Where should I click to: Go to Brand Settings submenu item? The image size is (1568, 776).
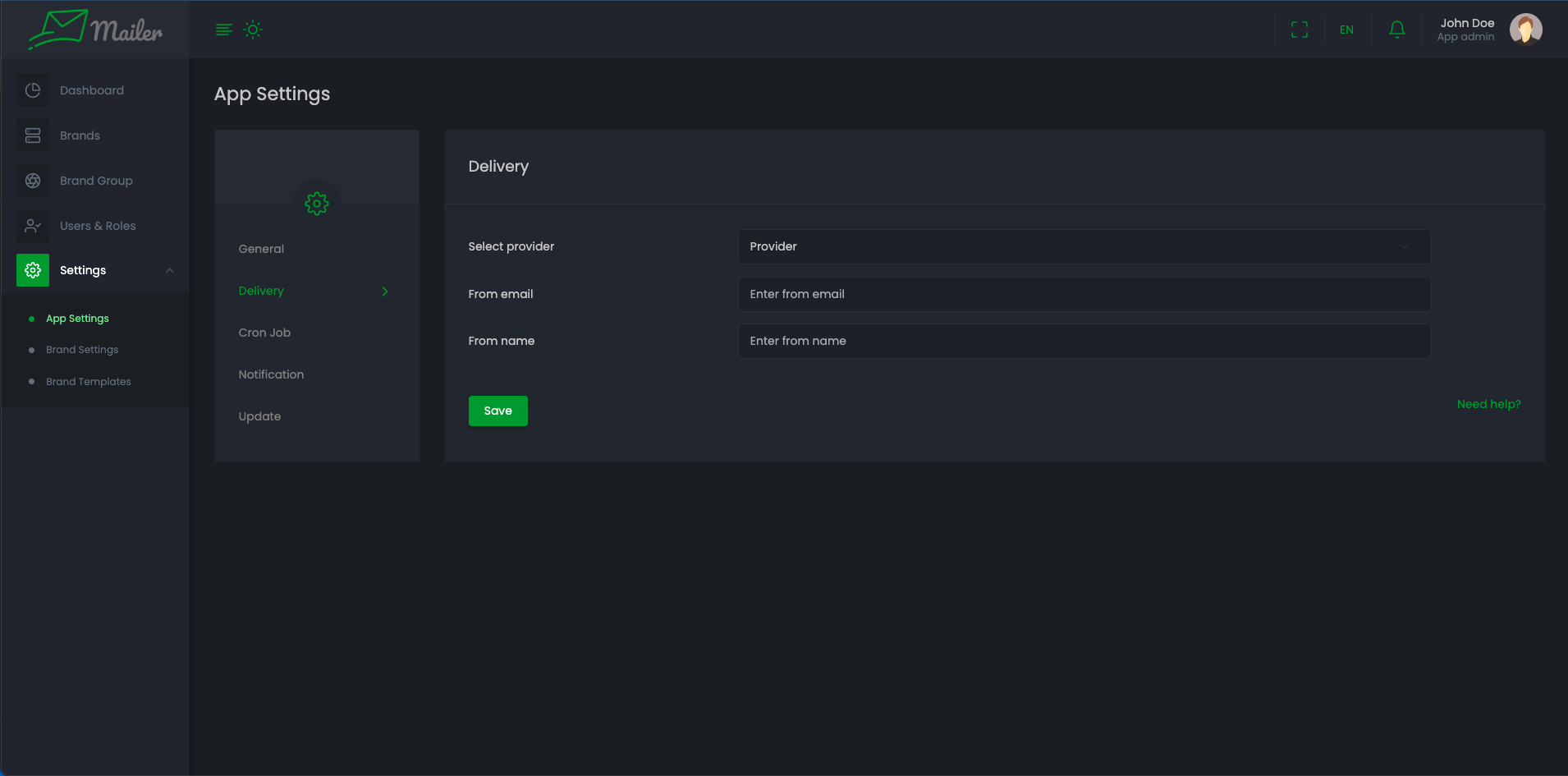82,350
